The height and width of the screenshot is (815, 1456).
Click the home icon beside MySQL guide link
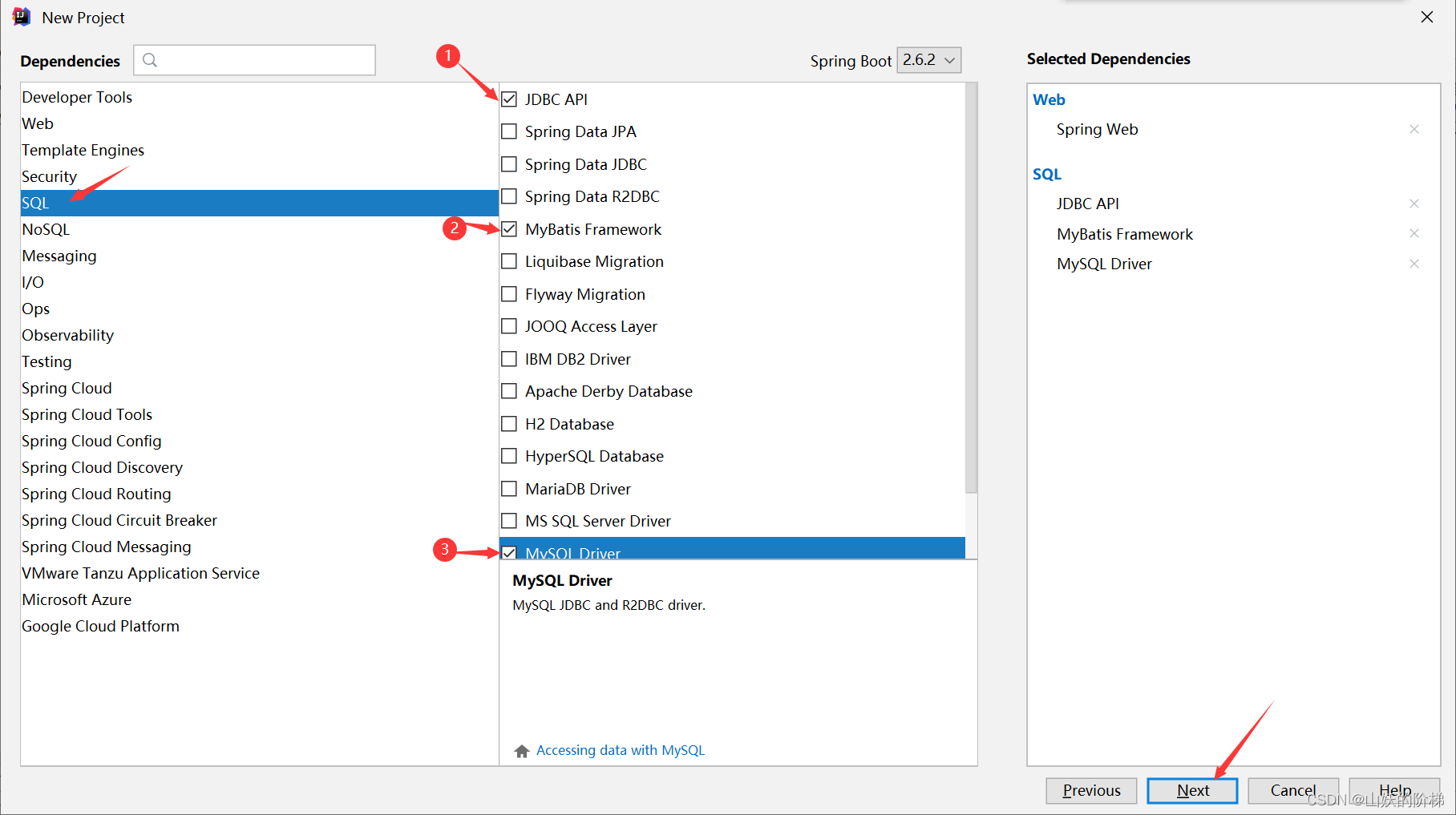(522, 751)
